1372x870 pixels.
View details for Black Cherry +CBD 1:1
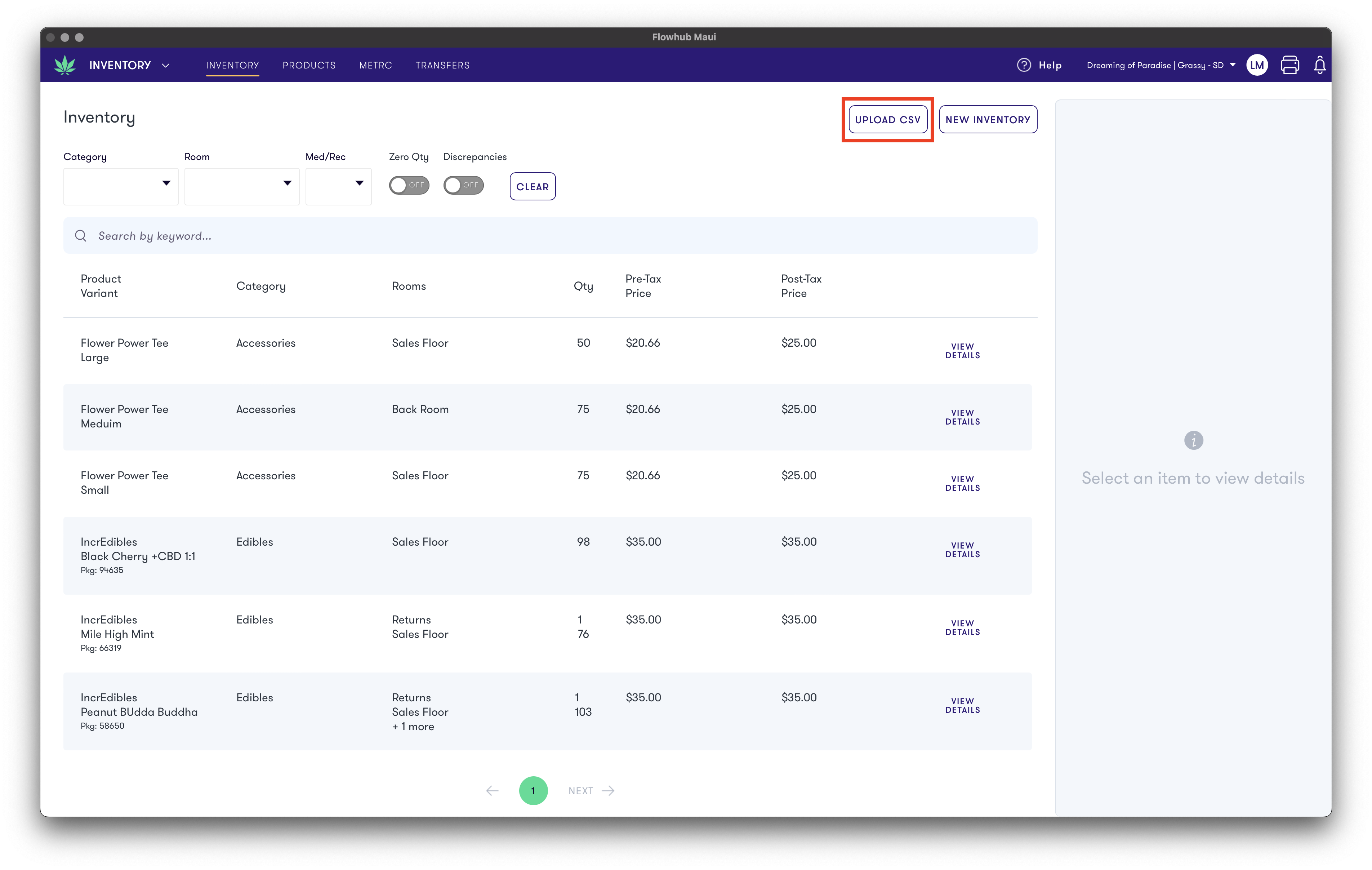[x=962, y=550]
